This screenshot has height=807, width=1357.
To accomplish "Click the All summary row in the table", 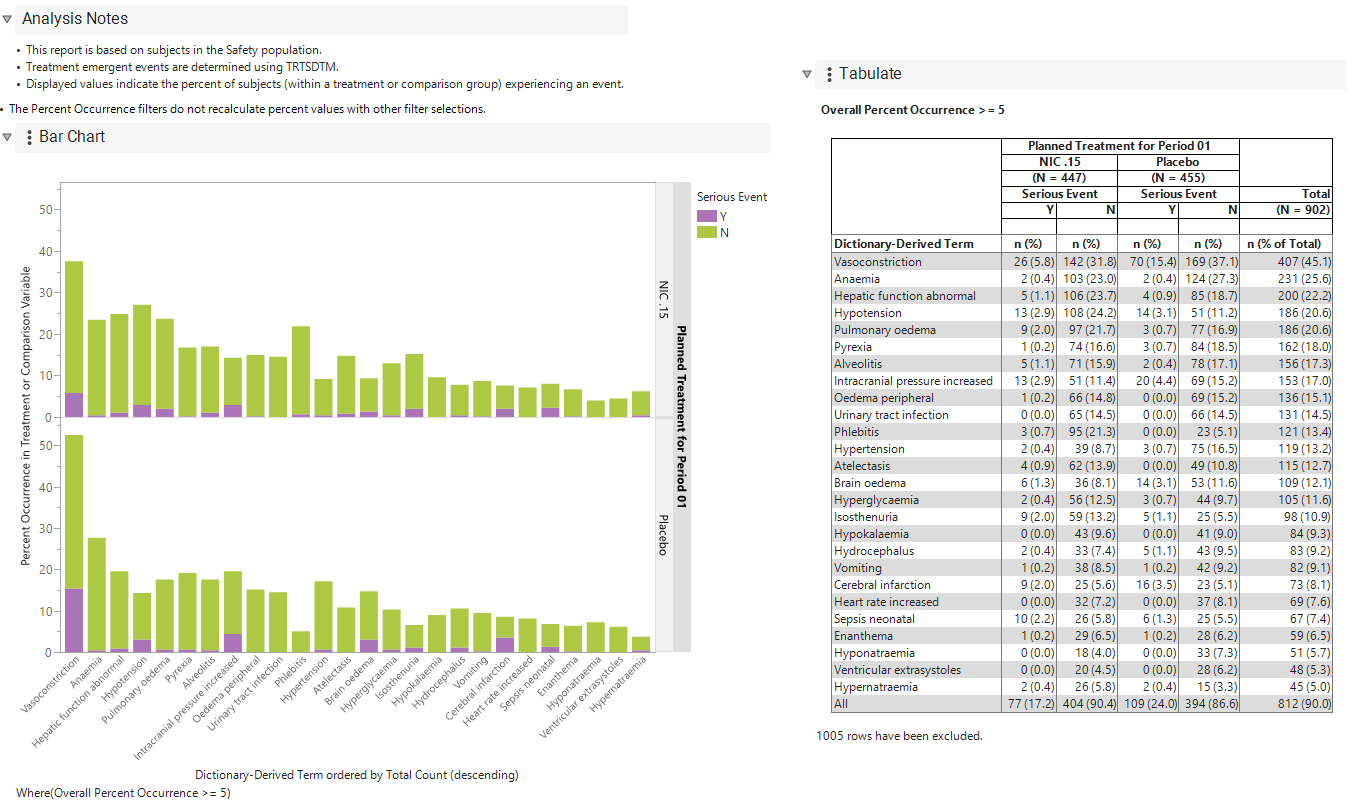I will coord(1082,704).
